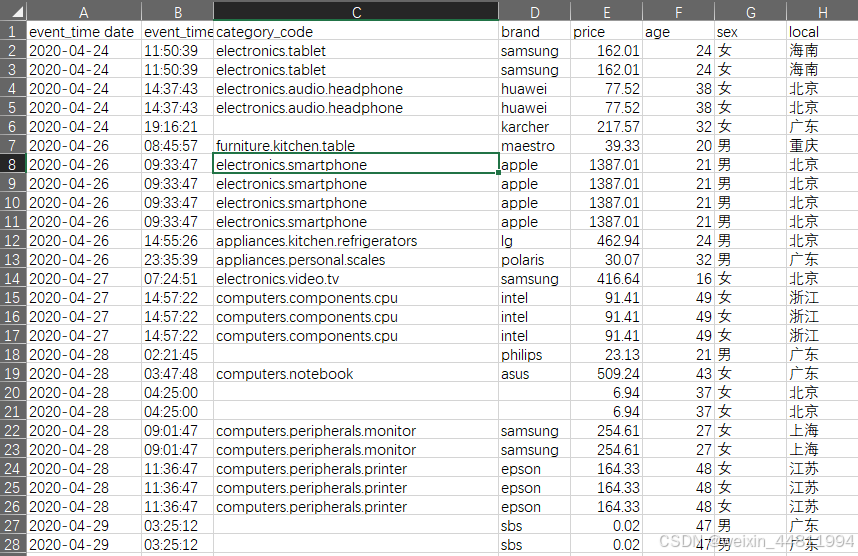Select row 15 header
858x556 pixels.
tap(13, 298)
